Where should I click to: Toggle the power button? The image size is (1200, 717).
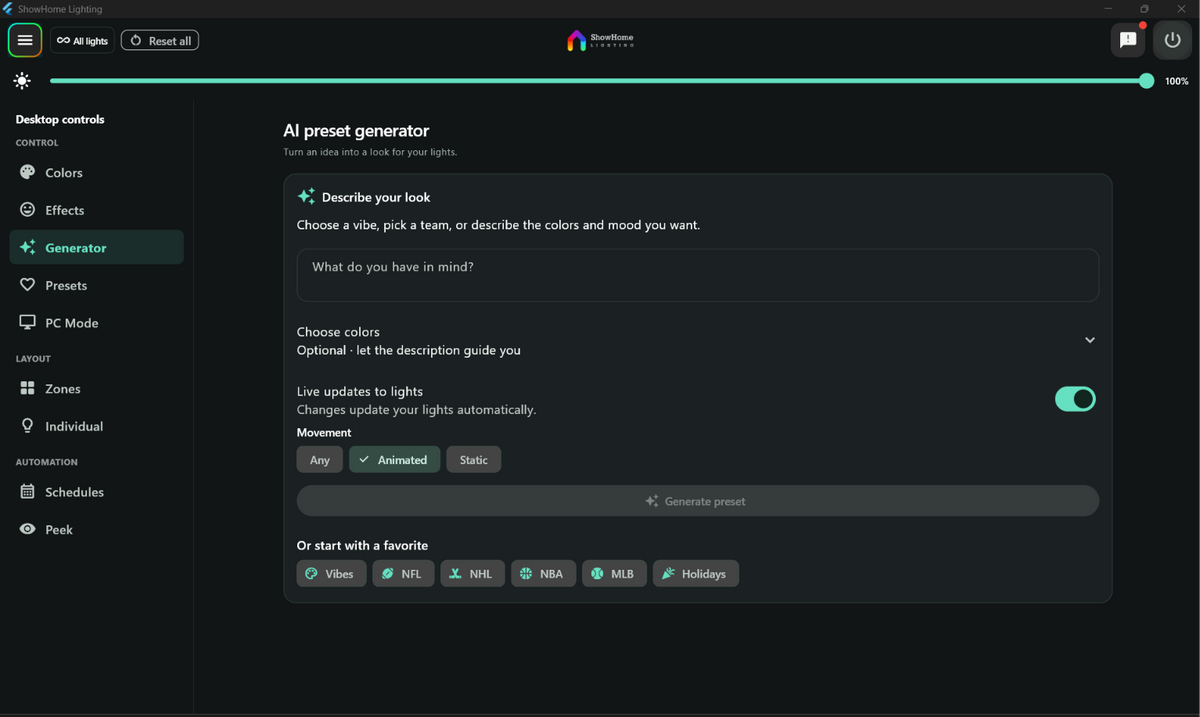1173,40
